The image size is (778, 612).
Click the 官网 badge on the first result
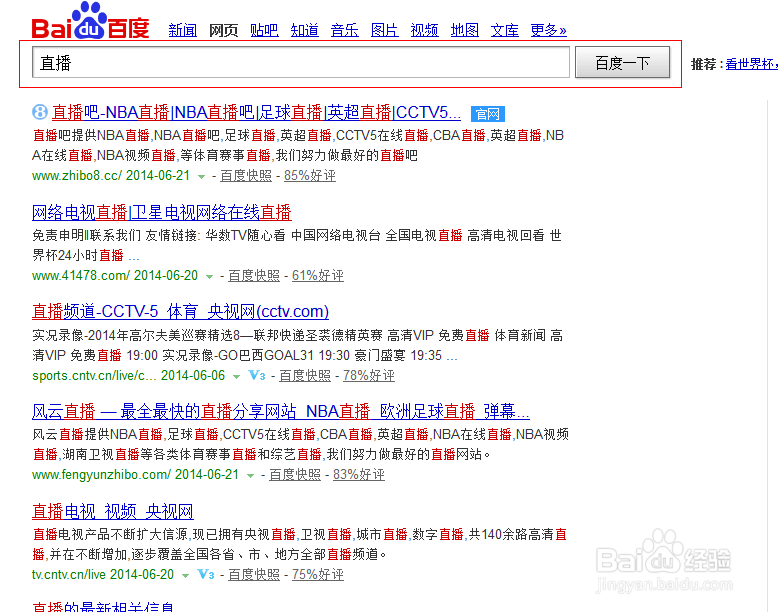click(487, 114)
